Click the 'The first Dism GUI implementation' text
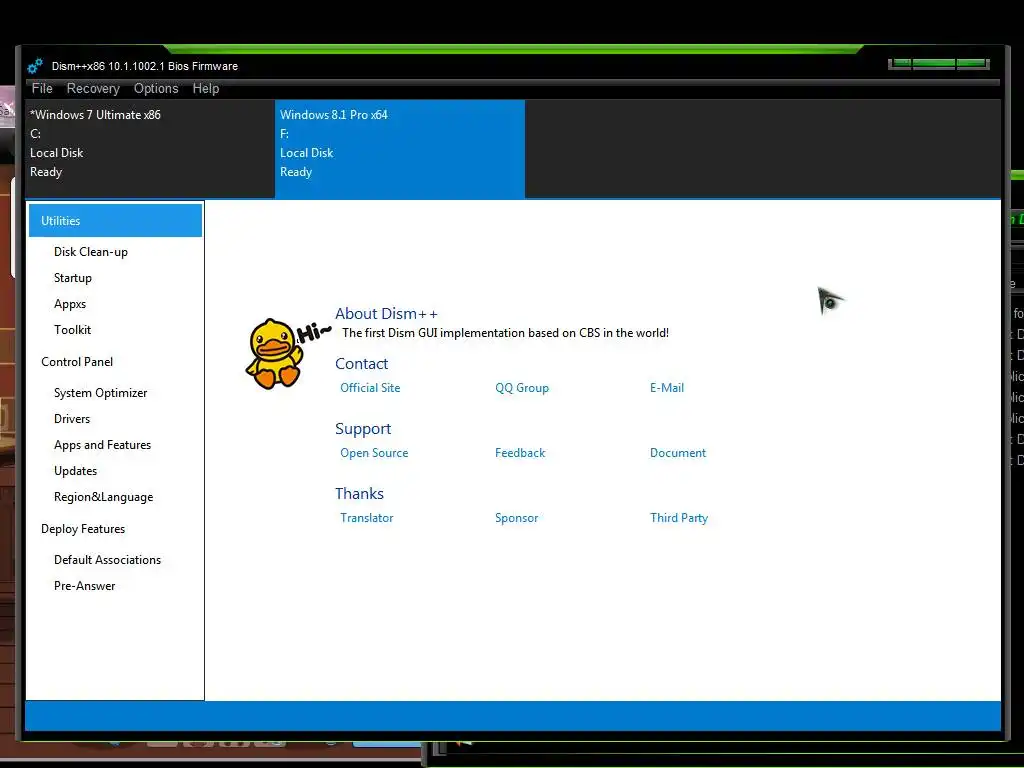Viewport: 1024px width, 768px height. click(505, 333)
